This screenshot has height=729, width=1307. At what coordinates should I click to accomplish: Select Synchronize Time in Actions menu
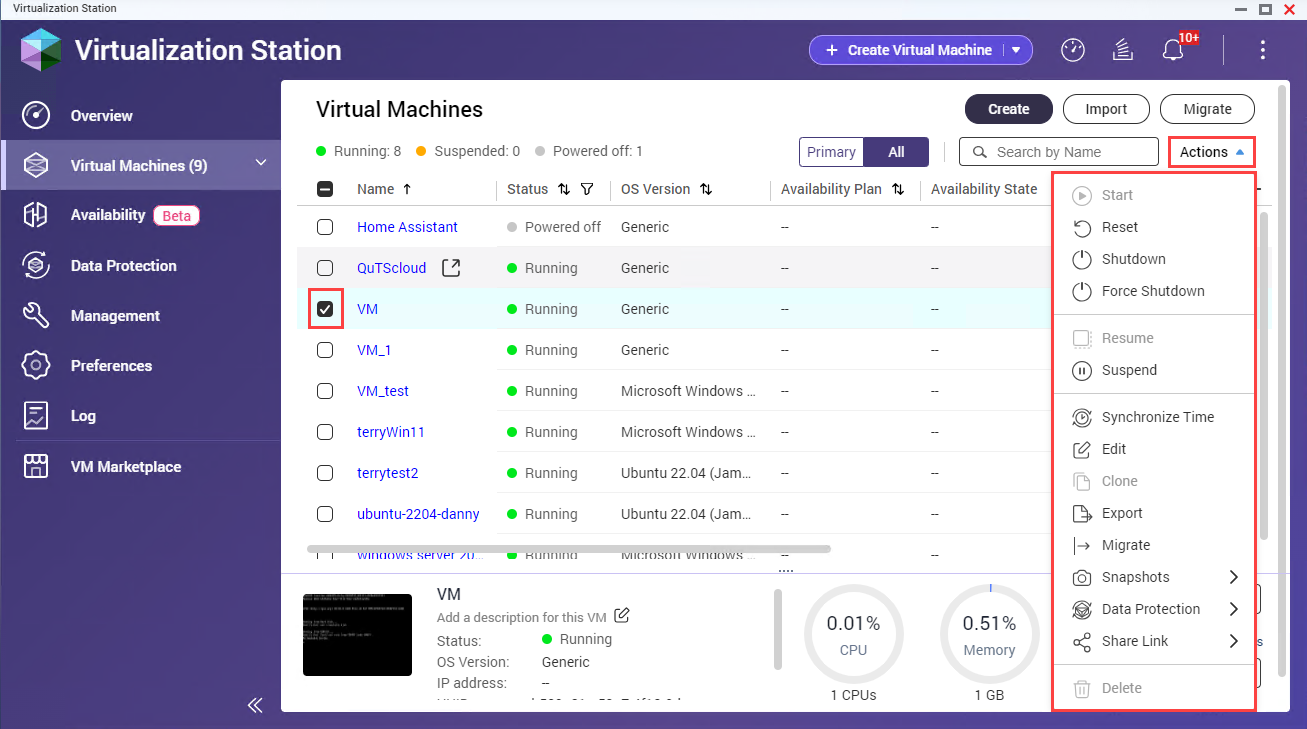[1157, 417]
